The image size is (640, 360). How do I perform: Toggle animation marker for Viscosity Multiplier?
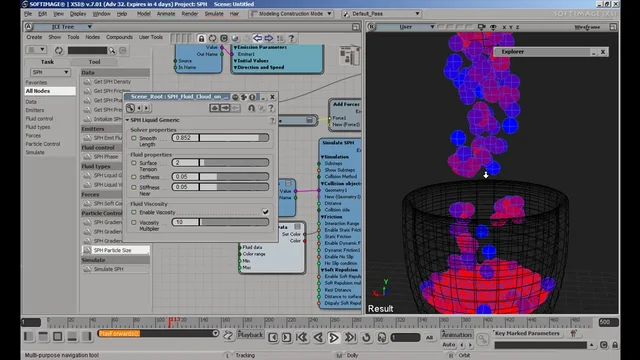coord(133,222)
